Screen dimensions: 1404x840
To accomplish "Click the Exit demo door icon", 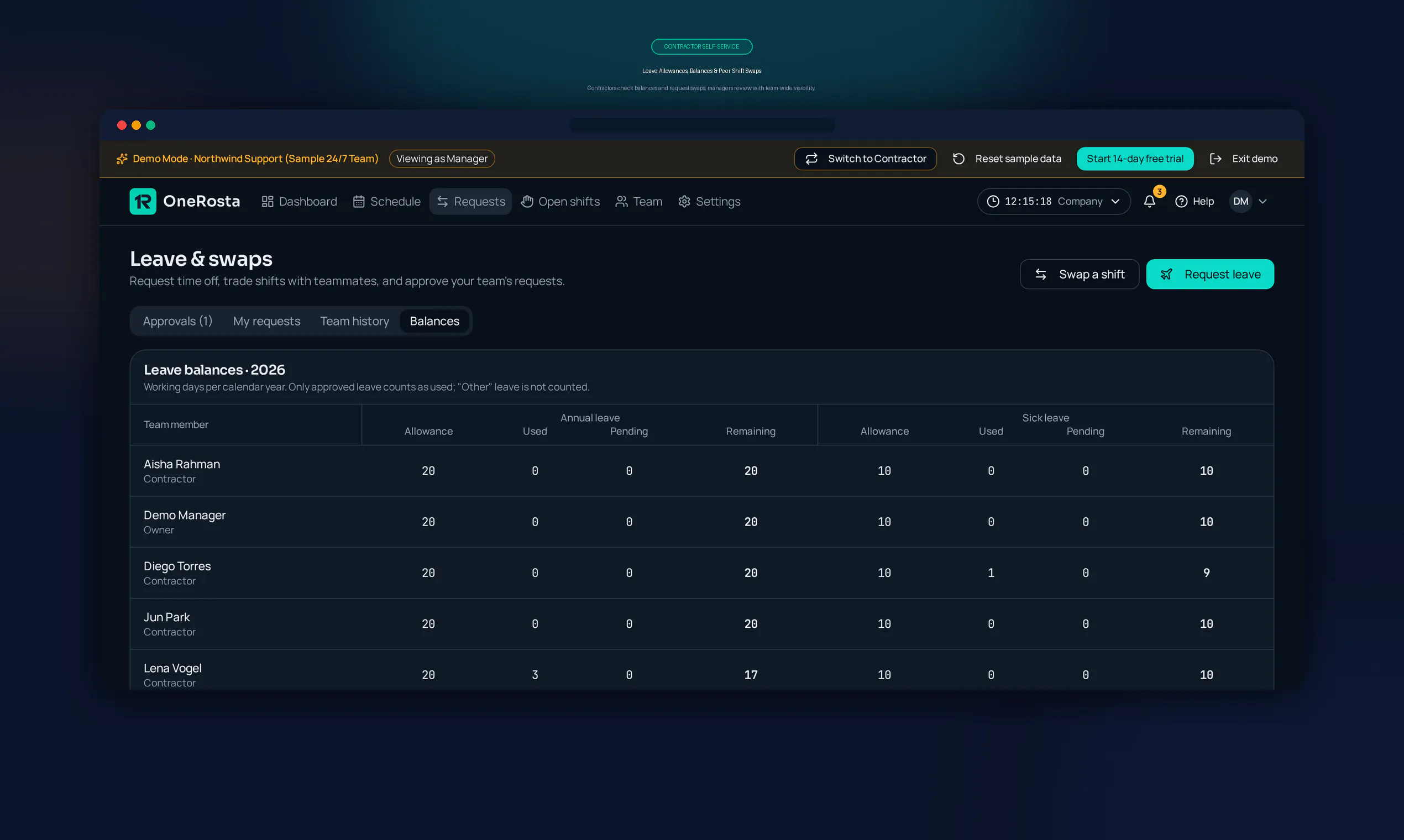I will [1215, 159].
